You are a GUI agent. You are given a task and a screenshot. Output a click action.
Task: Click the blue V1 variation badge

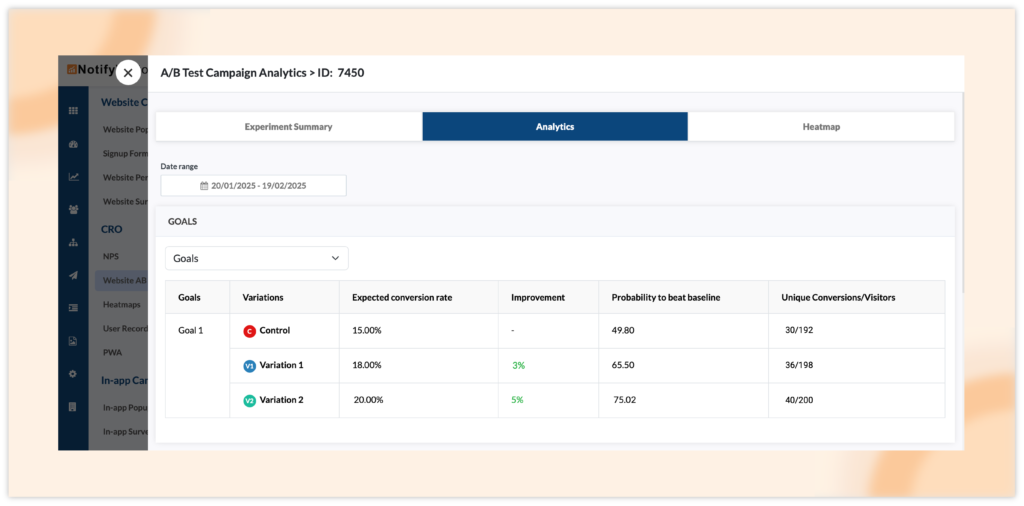[x=249, y=366]
